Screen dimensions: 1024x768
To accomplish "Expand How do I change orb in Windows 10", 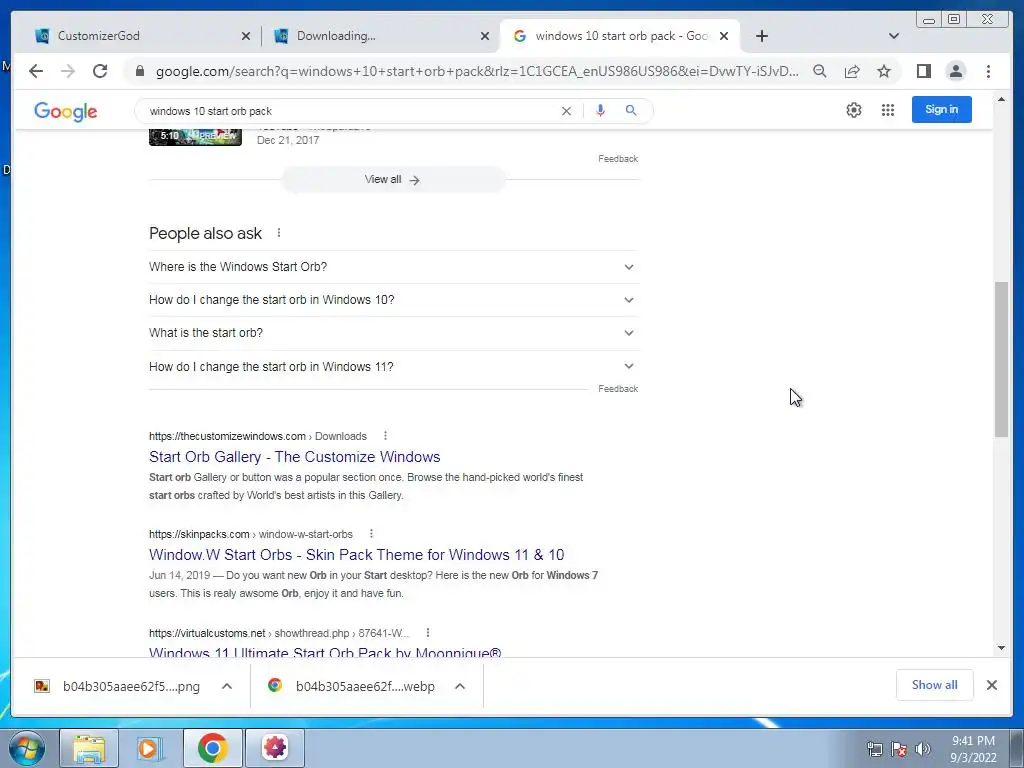I will point(393,300).
